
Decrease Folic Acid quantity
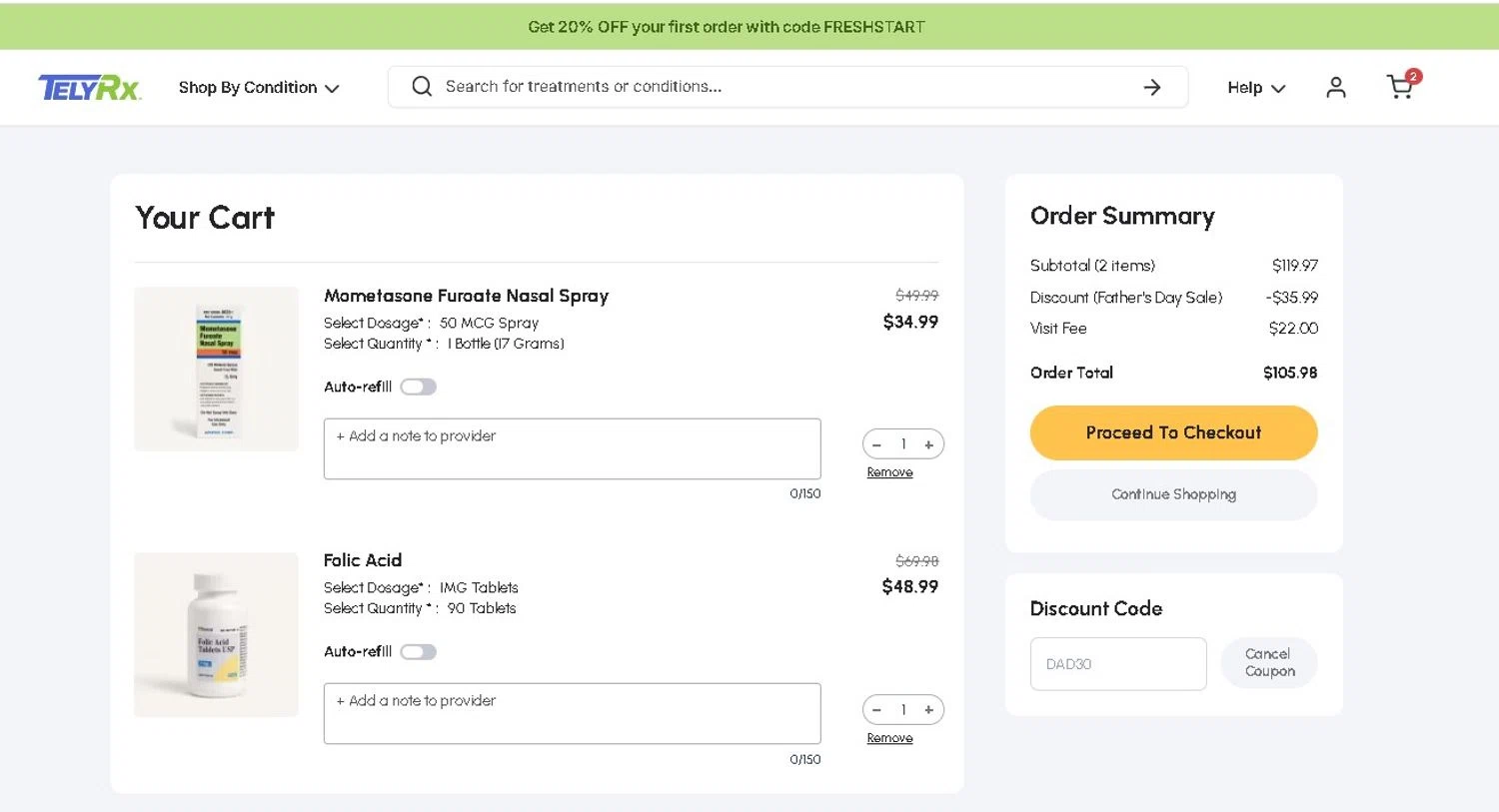[876, 710]
